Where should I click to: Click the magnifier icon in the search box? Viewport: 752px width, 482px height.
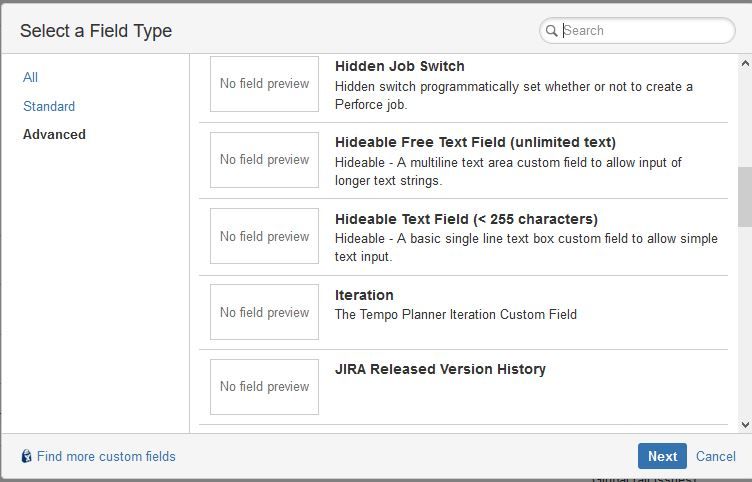click(x=551, y=31)
